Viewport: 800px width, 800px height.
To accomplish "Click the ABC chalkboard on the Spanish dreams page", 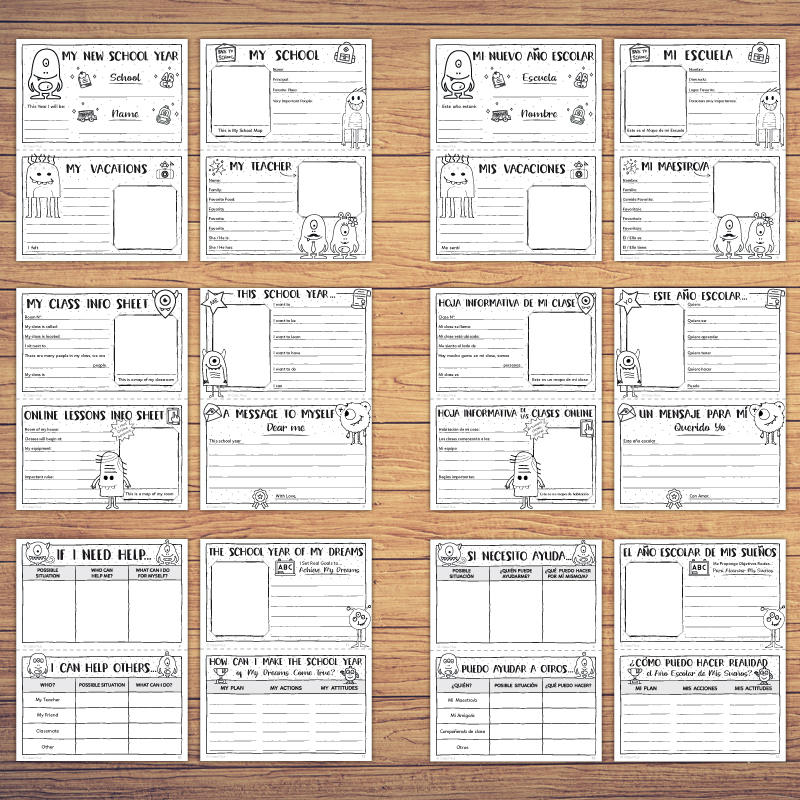I will tap(696, 569).
